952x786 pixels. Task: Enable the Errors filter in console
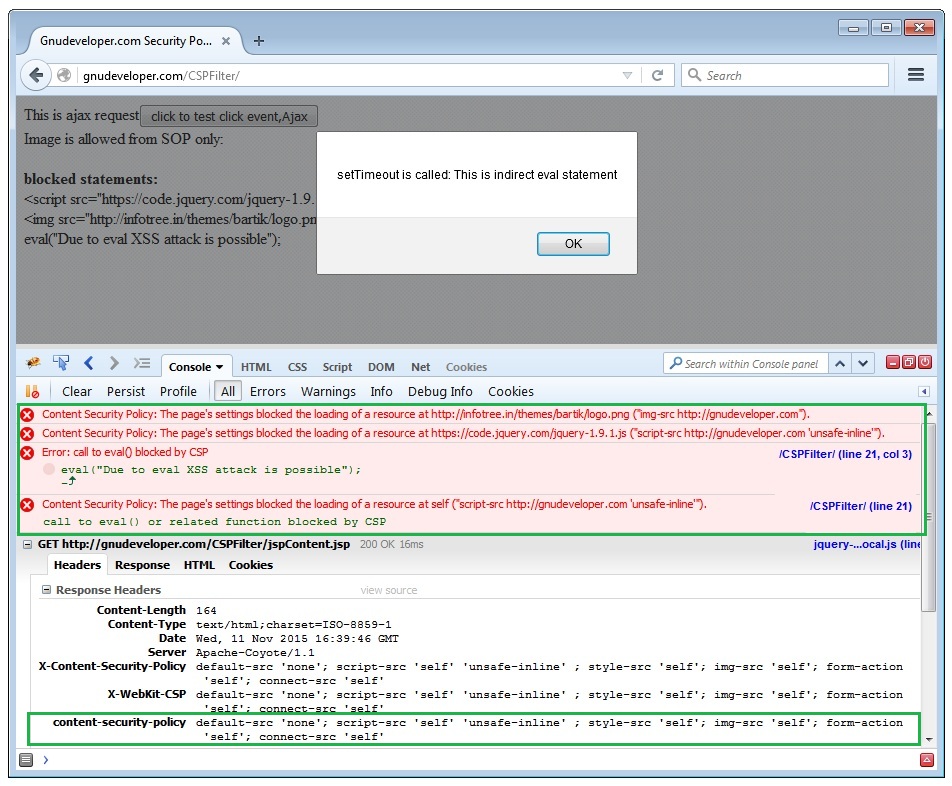267,391
